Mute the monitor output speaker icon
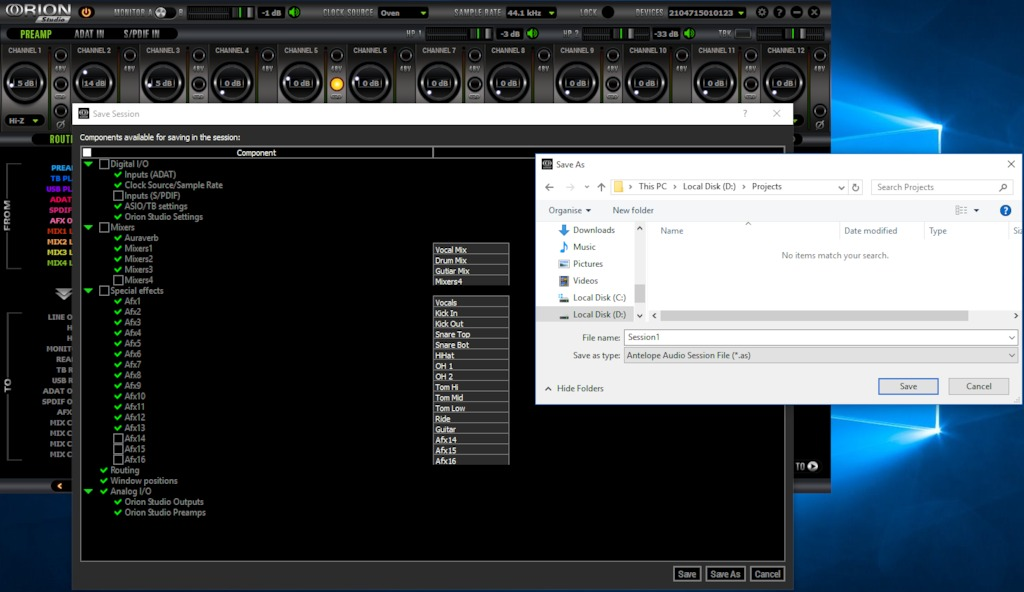 (295, 12)
